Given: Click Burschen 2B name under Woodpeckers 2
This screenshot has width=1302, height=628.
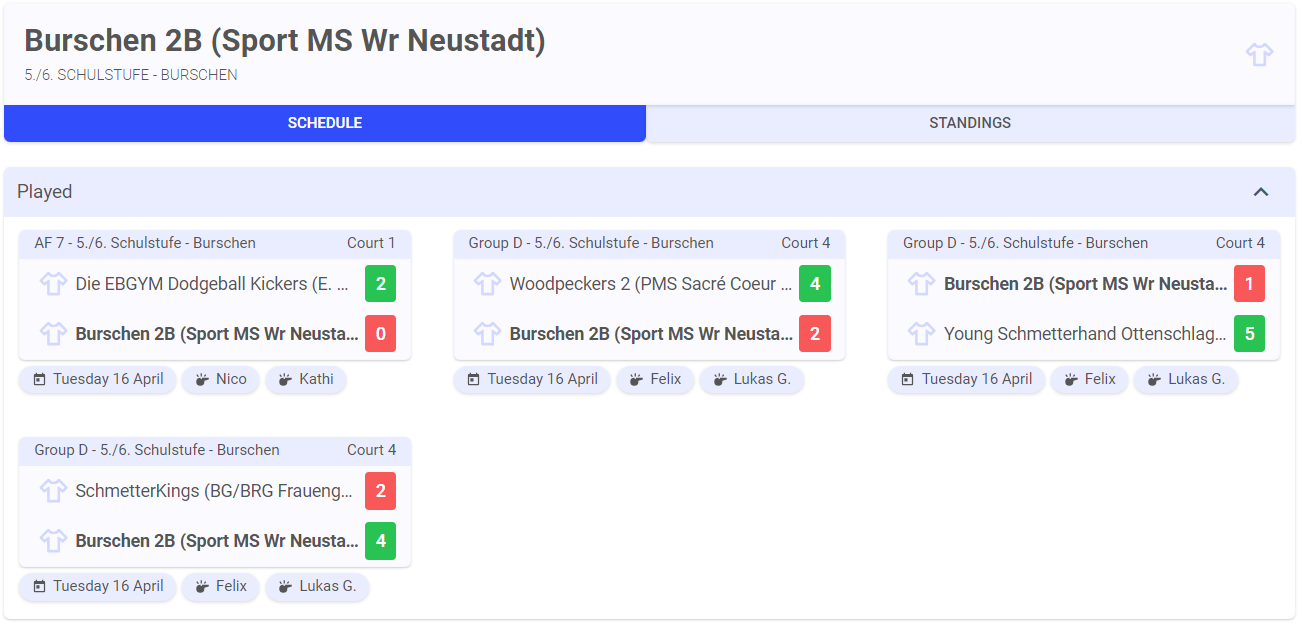Looking at the screenshot, I should pos(651,334).
